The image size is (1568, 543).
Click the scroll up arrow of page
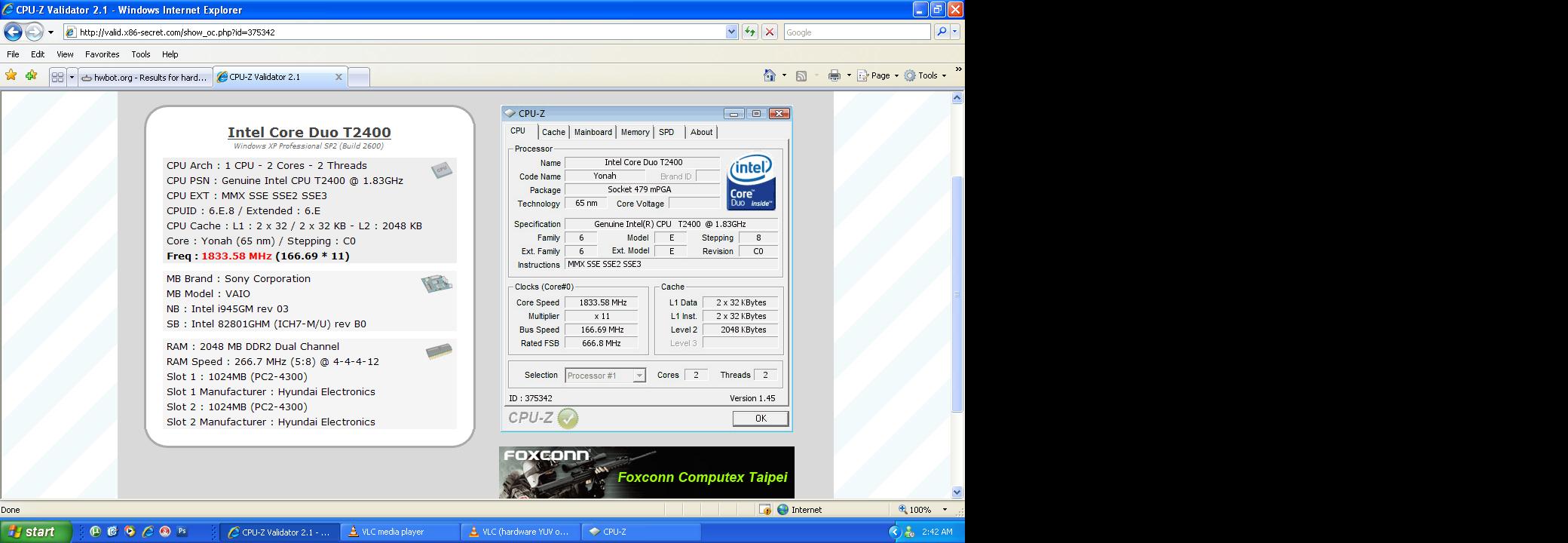957,97
